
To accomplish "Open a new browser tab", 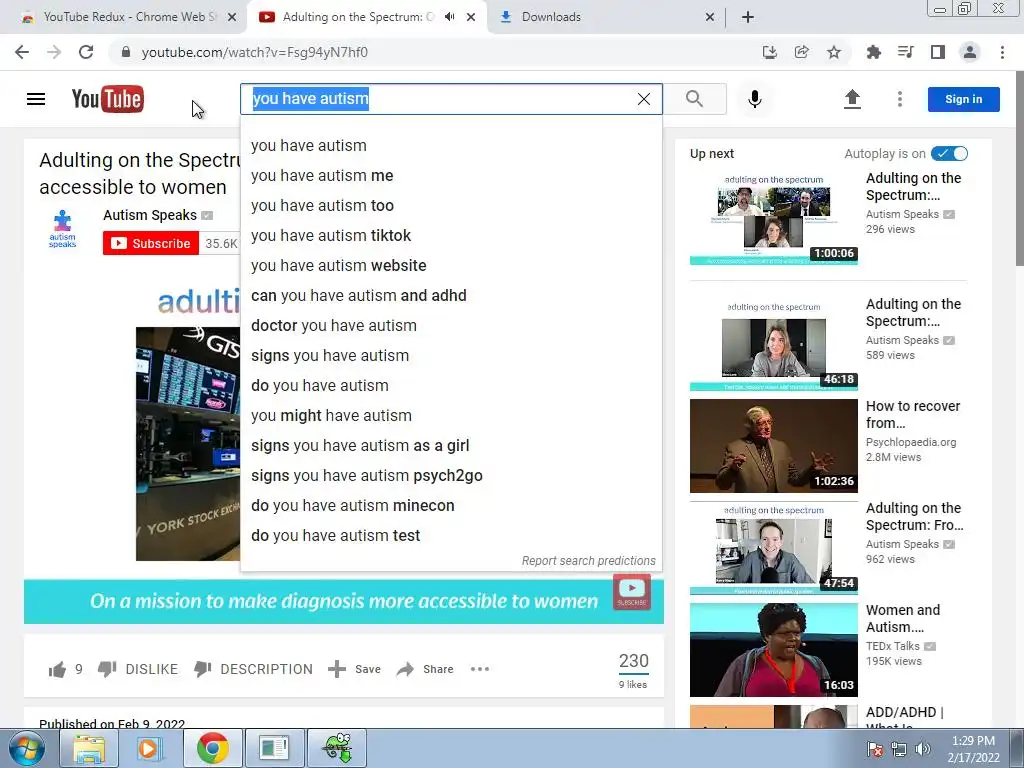I will pos(748,17).
